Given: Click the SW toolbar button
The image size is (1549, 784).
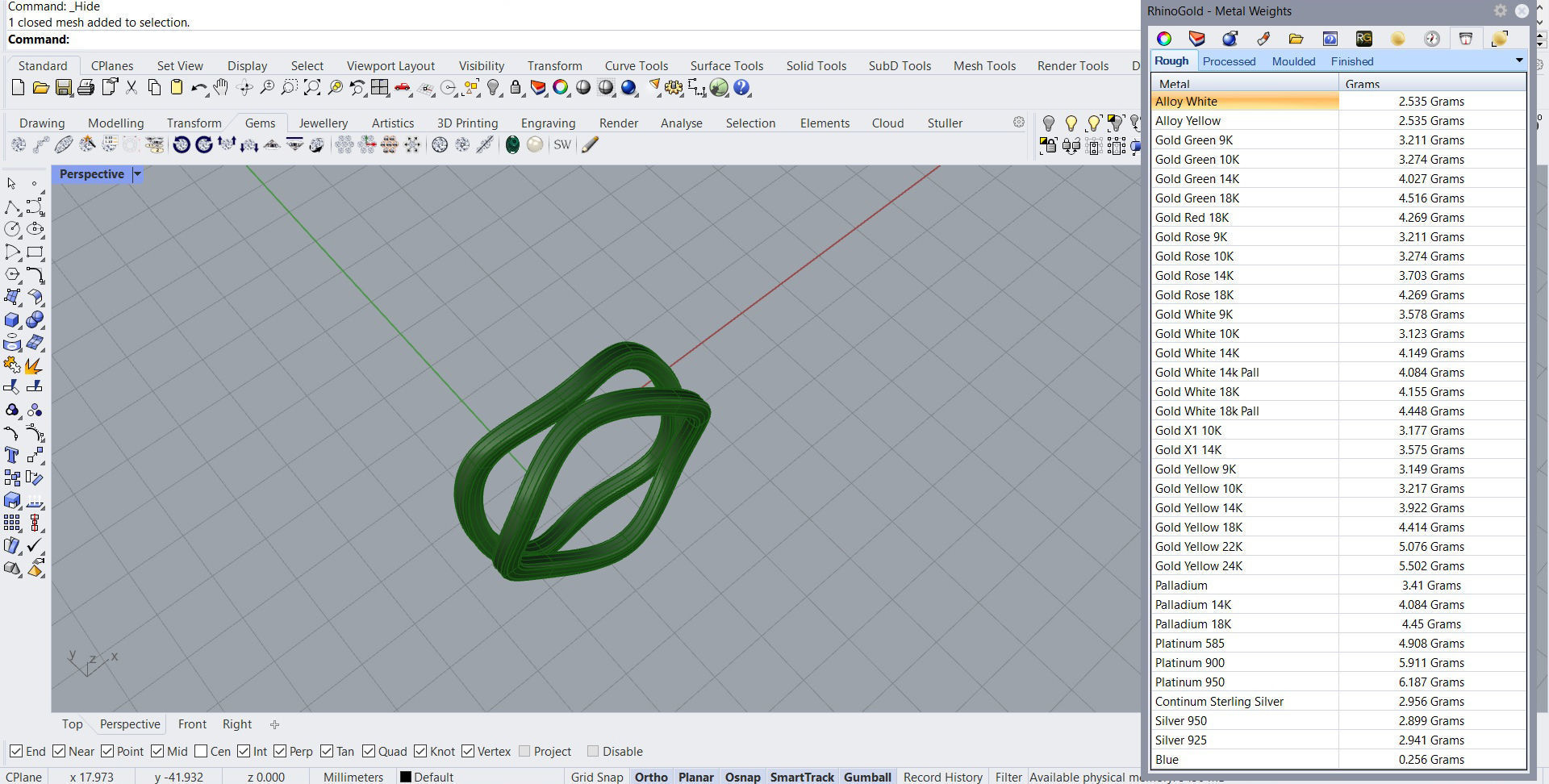Looking at the screenshot, I should pos(562,145).
